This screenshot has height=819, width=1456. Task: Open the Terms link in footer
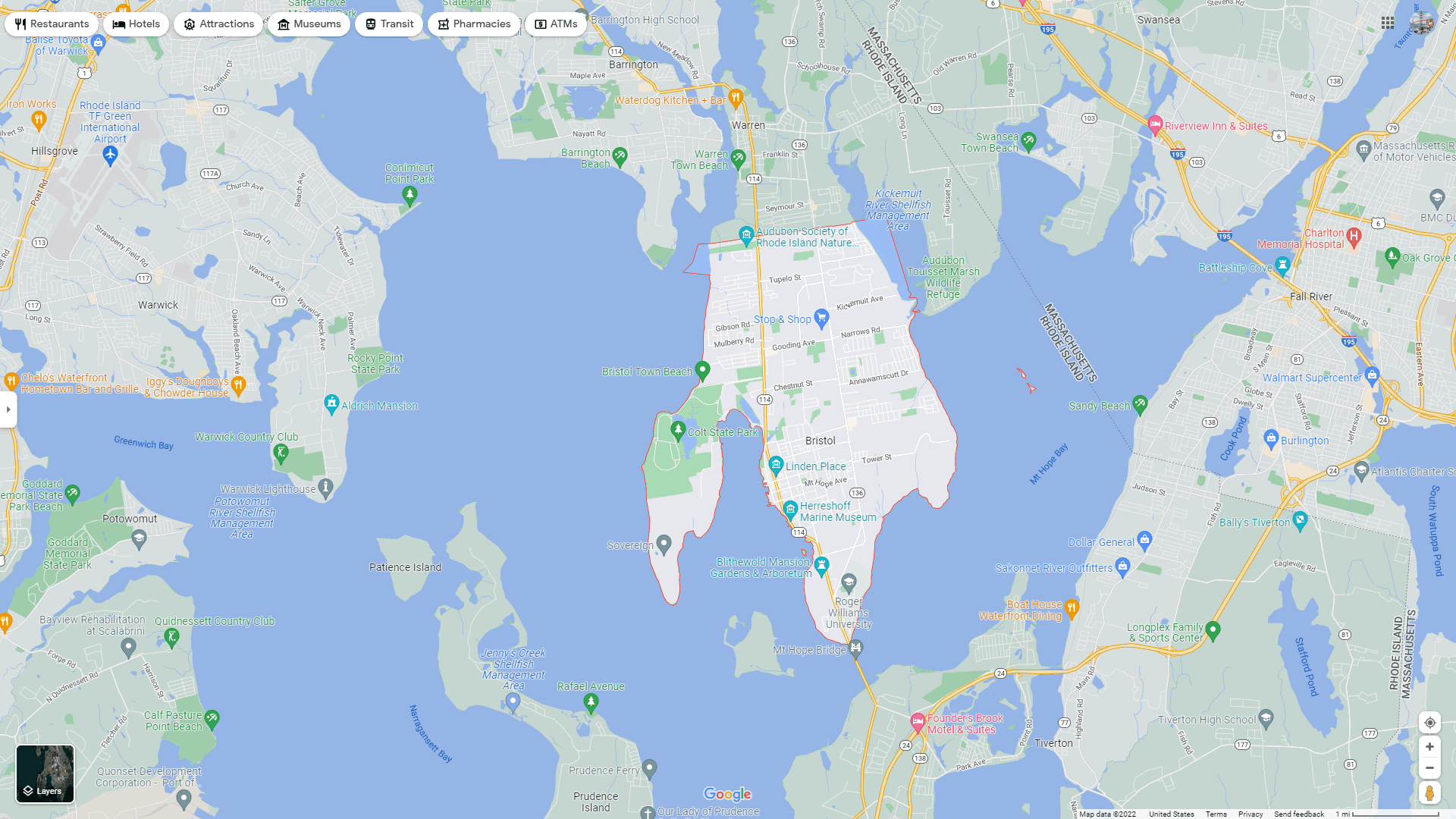tap(1216, 814)
